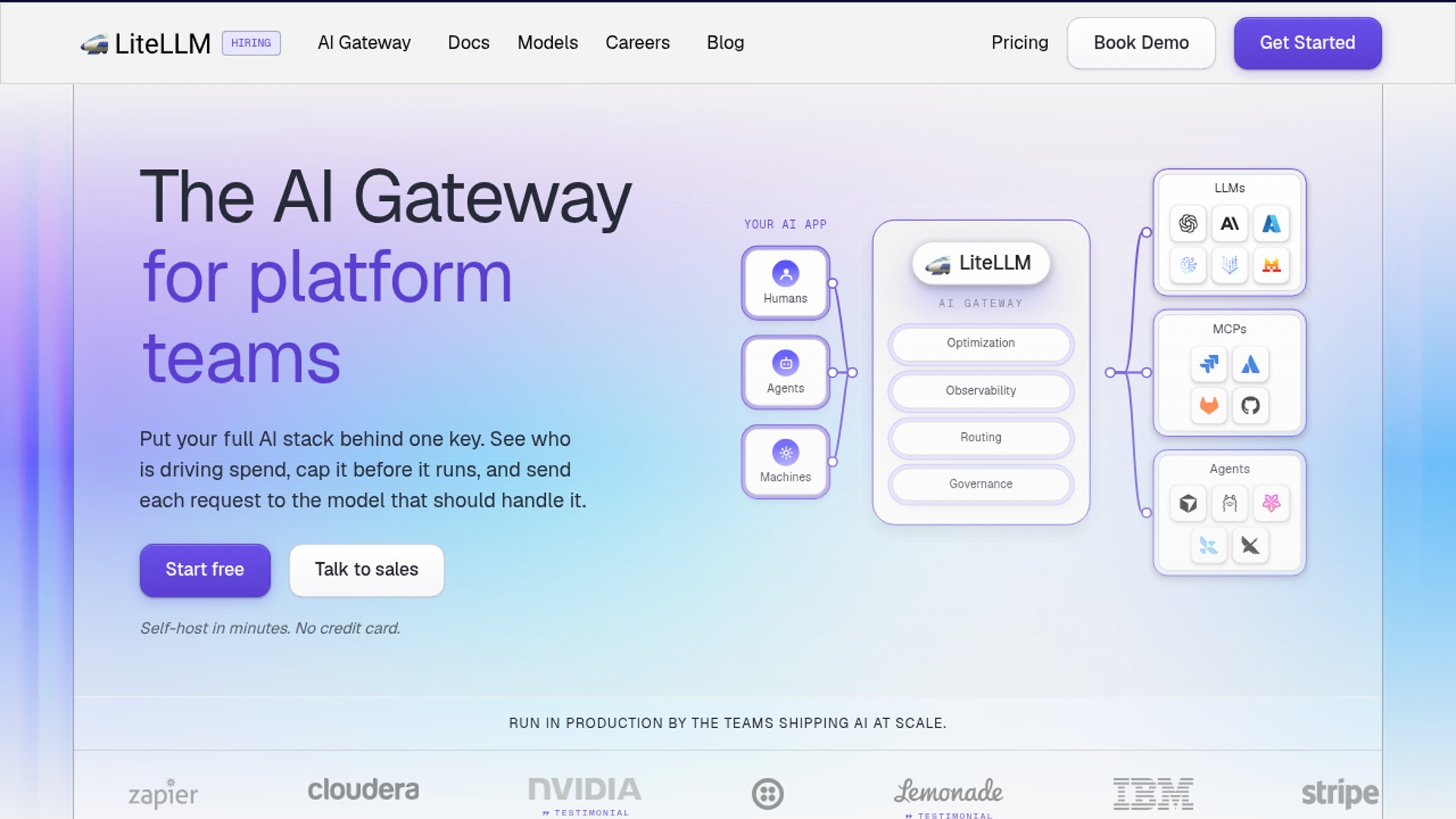1456x819 pixels.
Task: Open the Docs nav link
Action: click(x=469, y=43)
